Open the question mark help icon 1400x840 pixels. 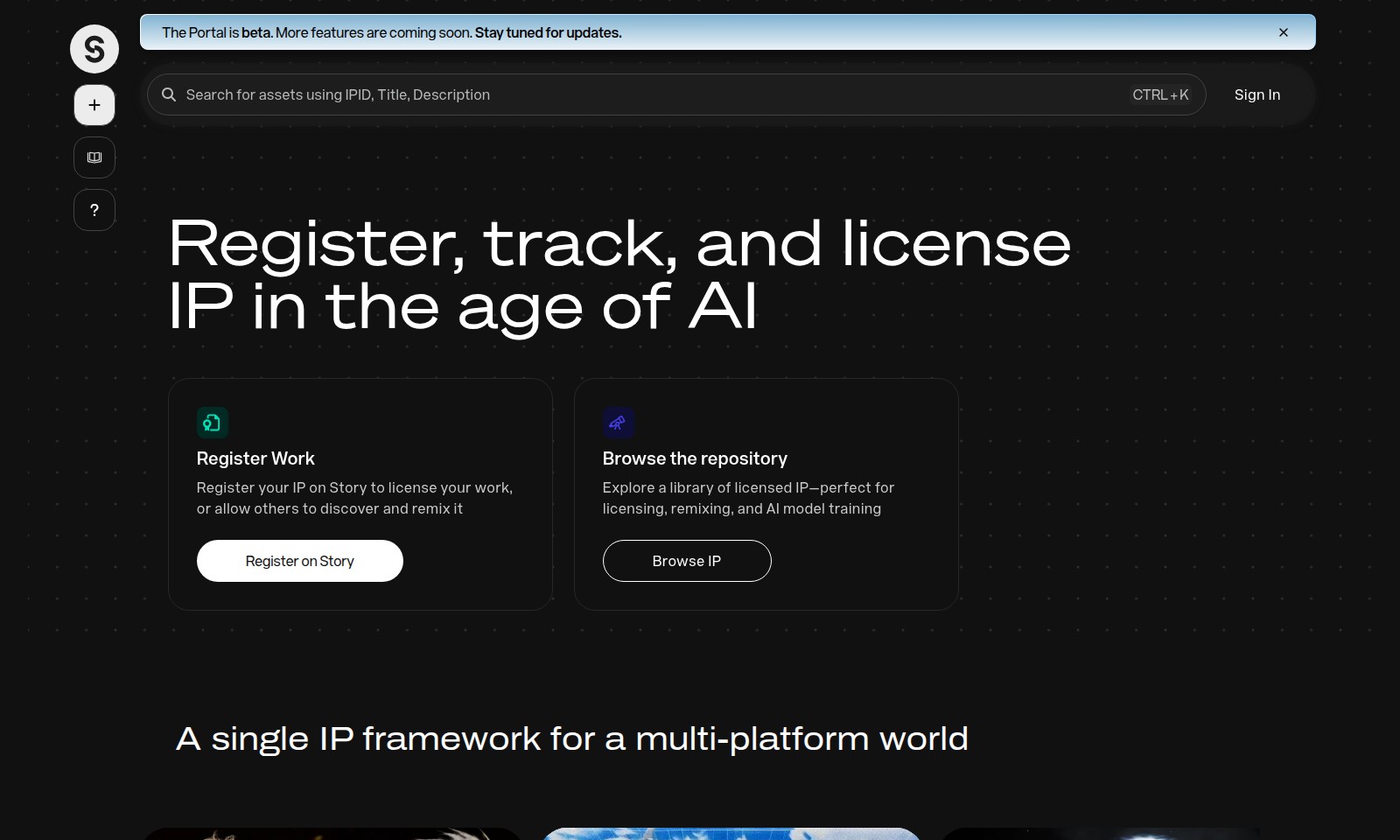[x=94, y=210]
